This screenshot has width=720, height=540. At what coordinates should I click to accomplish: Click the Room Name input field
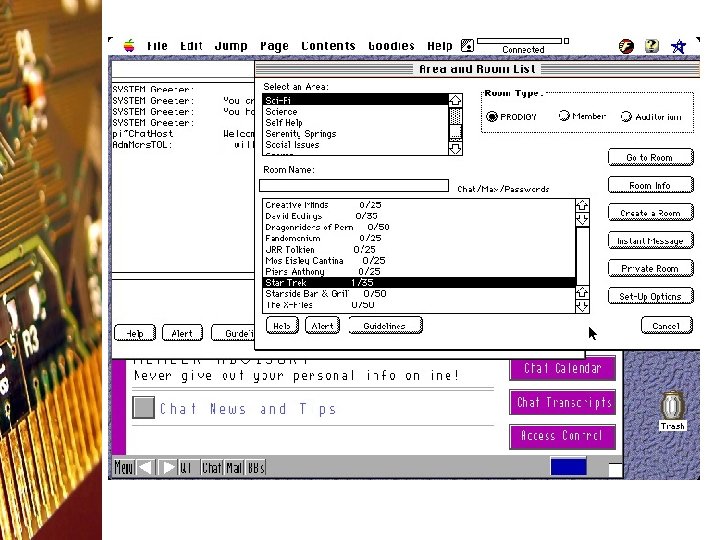tap(354, 186)
